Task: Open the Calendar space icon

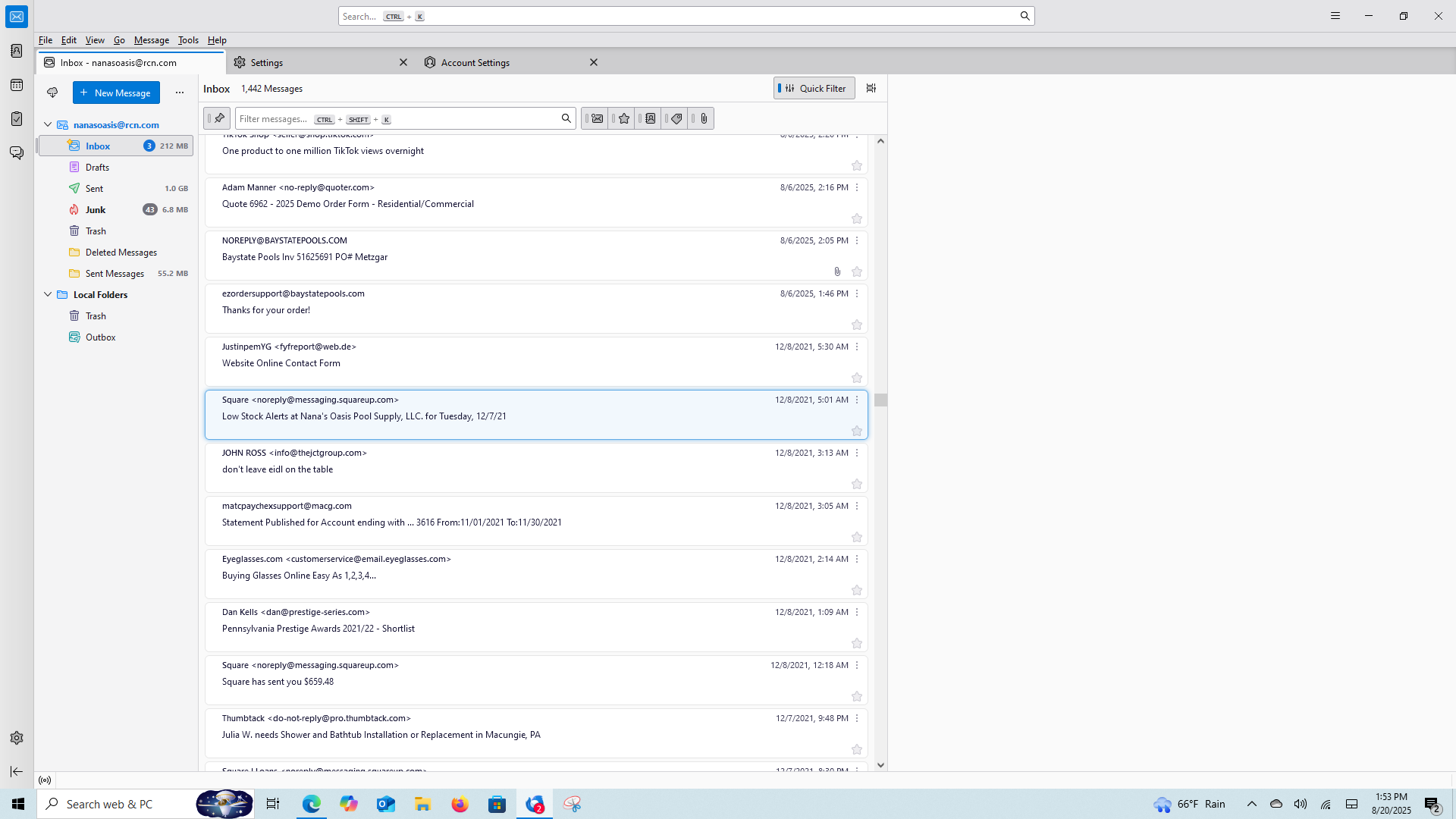Action: click(x=17, y=85)
